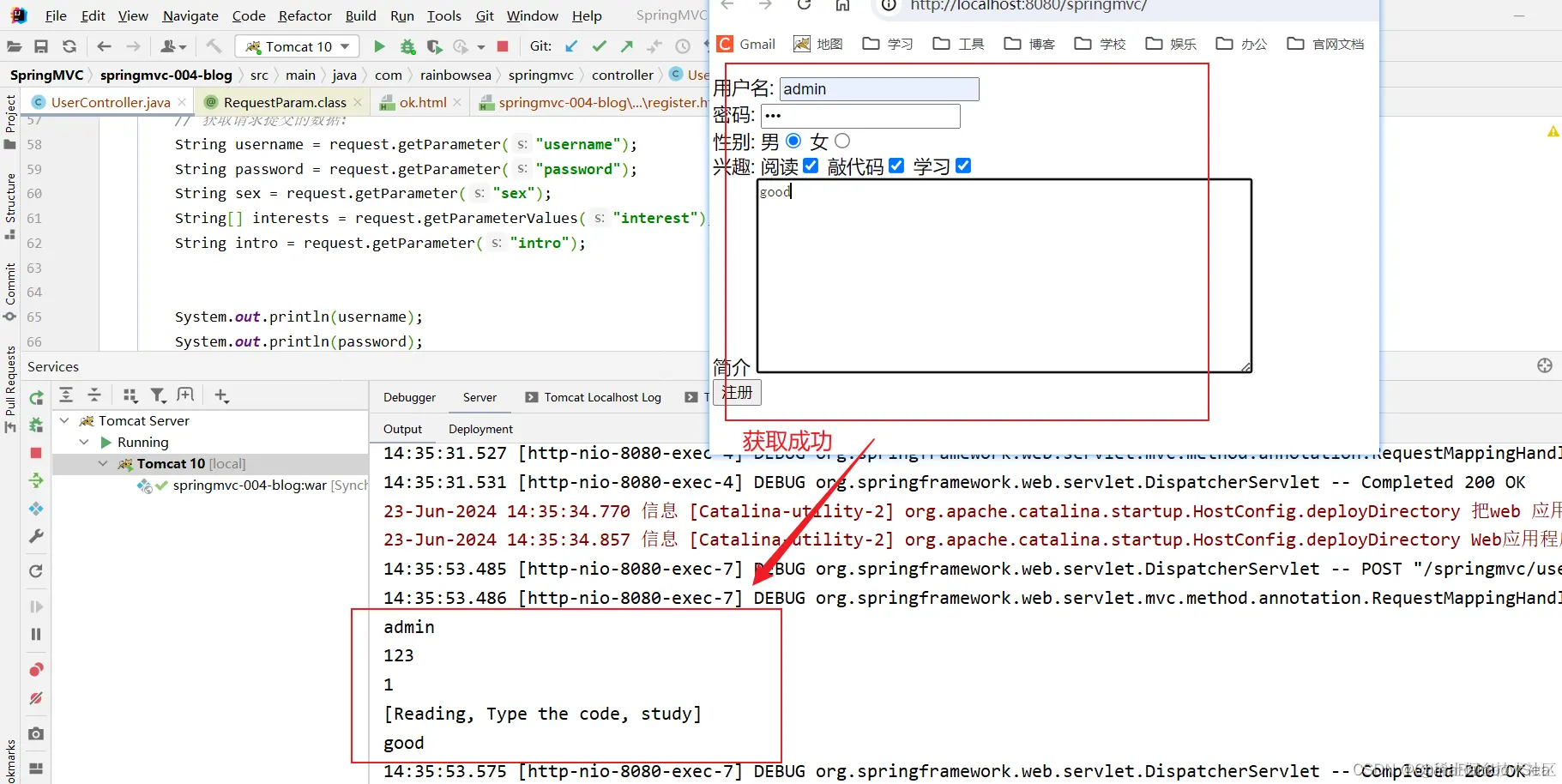
Task: Switch to Debugger tab
Action: (409, 397)
